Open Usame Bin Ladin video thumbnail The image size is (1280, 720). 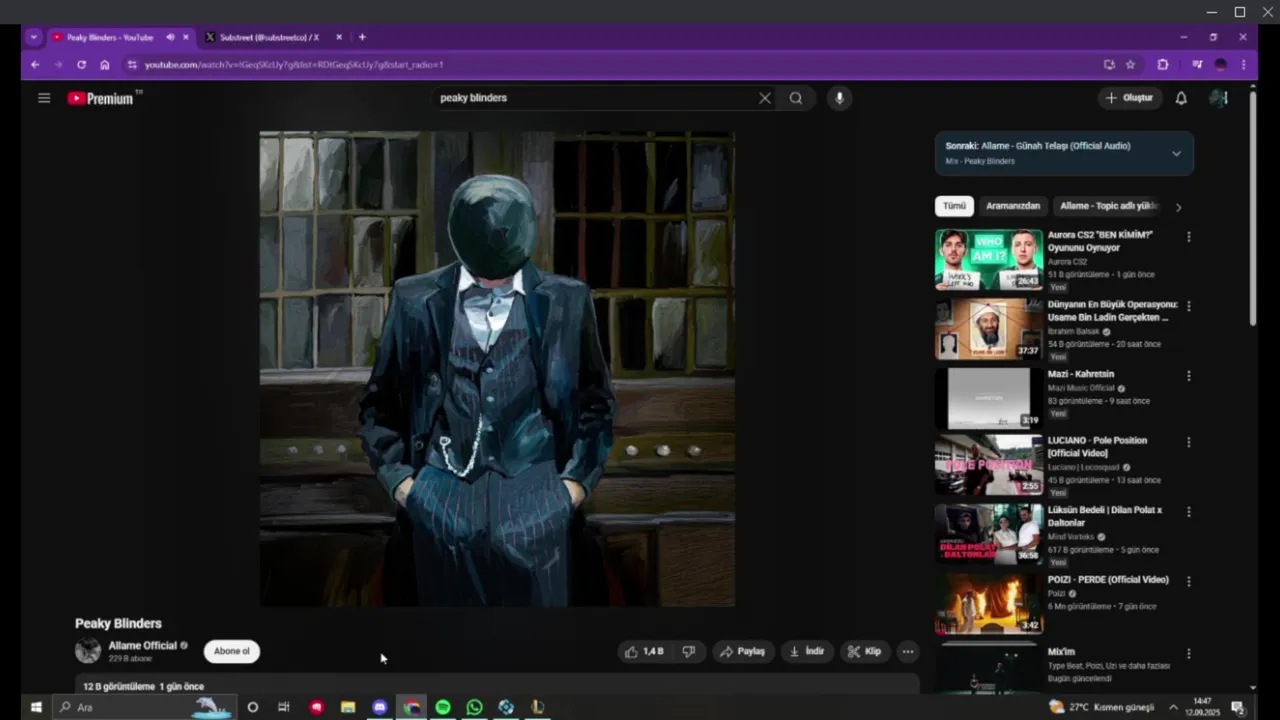[x=989, y=329]
